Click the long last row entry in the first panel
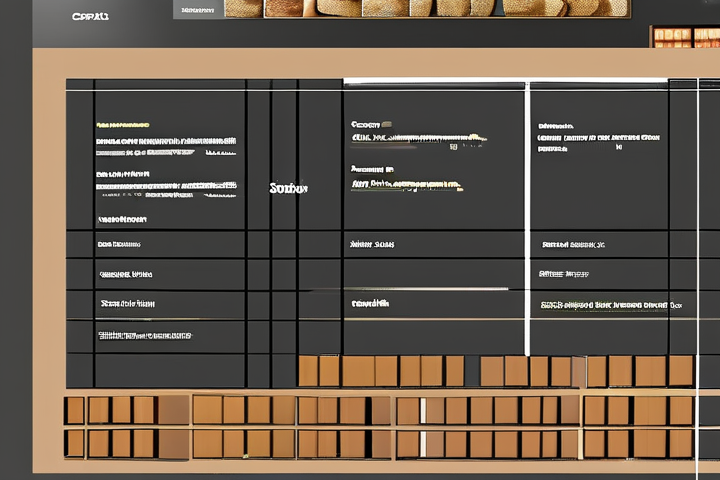The width and height of the screenshot is (720, 480). (x=144, y=336)
